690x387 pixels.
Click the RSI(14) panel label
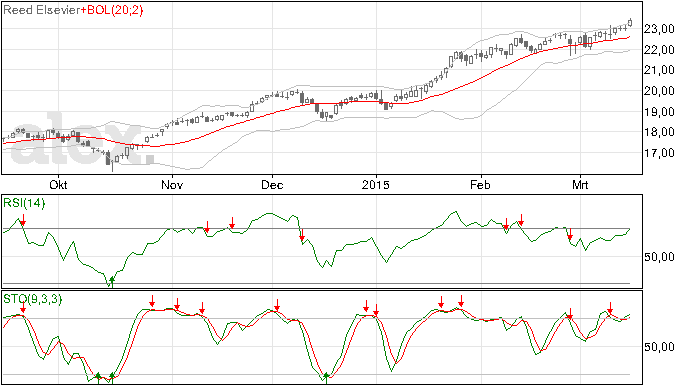(24, 203)
